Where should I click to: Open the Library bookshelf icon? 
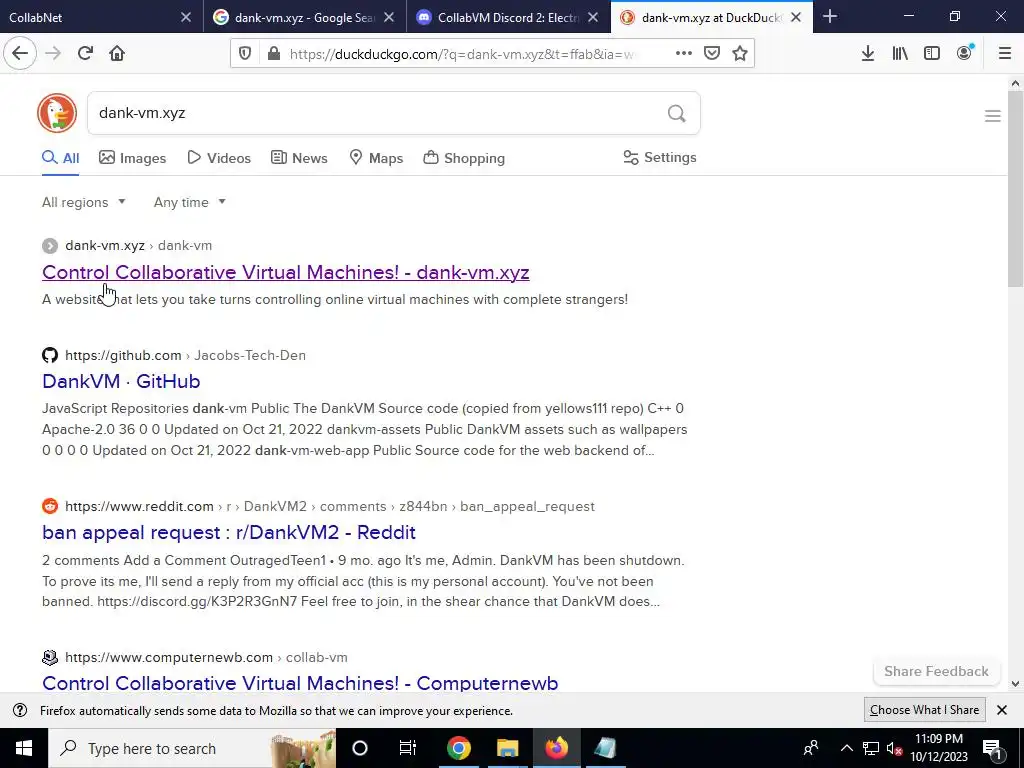pos(900,54)
